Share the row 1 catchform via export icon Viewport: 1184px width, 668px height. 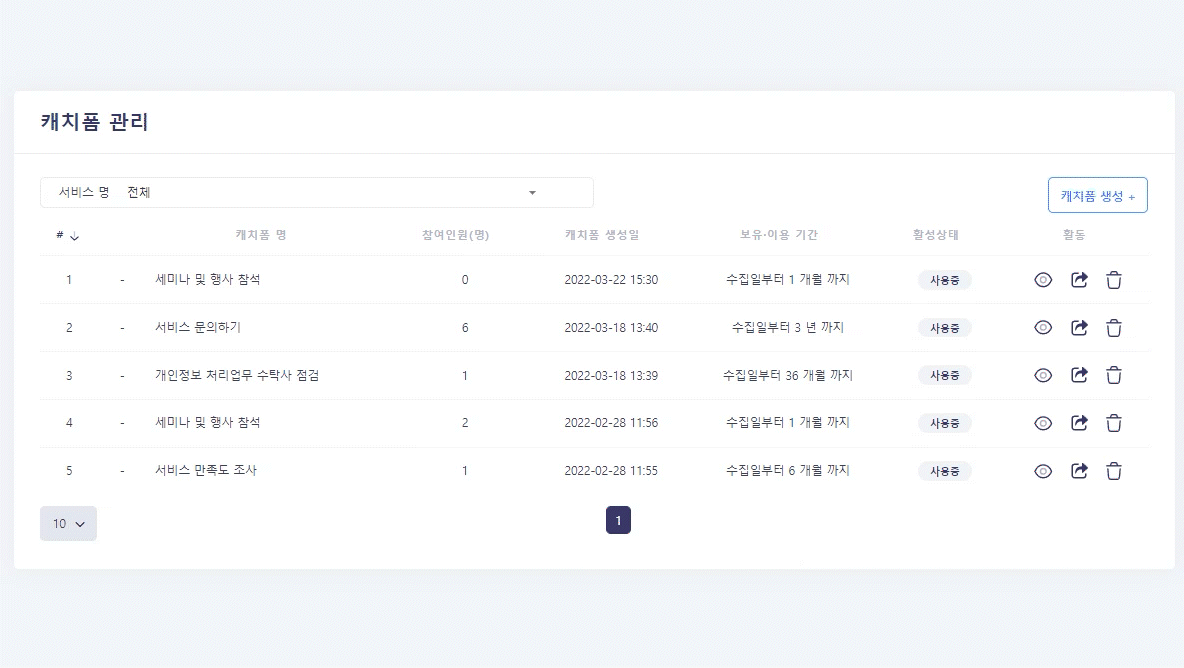(x=1079, y=280)
